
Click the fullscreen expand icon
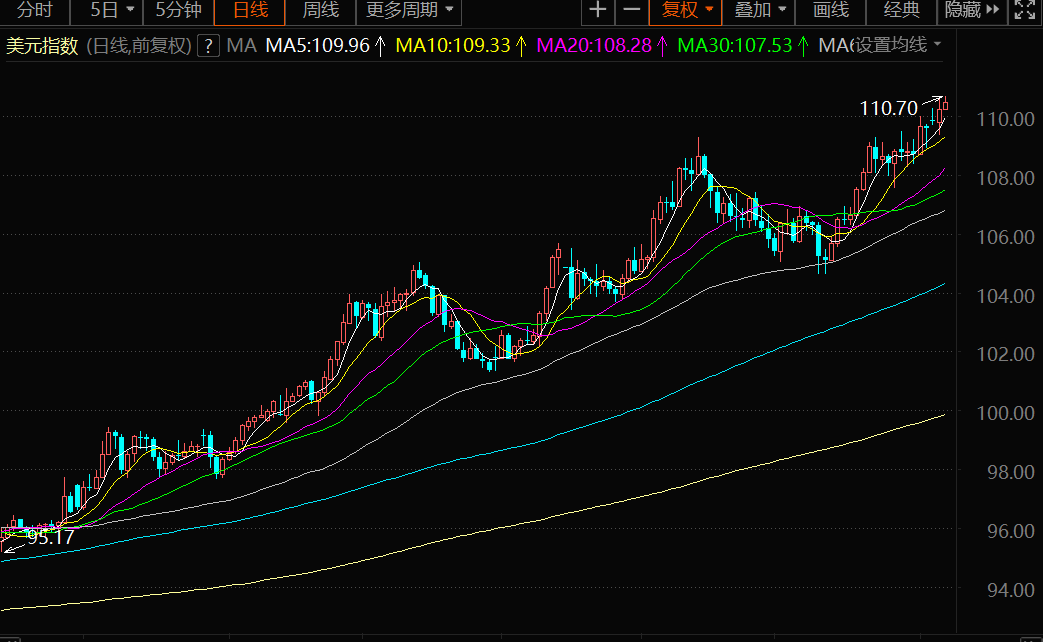click(1024, 11)
